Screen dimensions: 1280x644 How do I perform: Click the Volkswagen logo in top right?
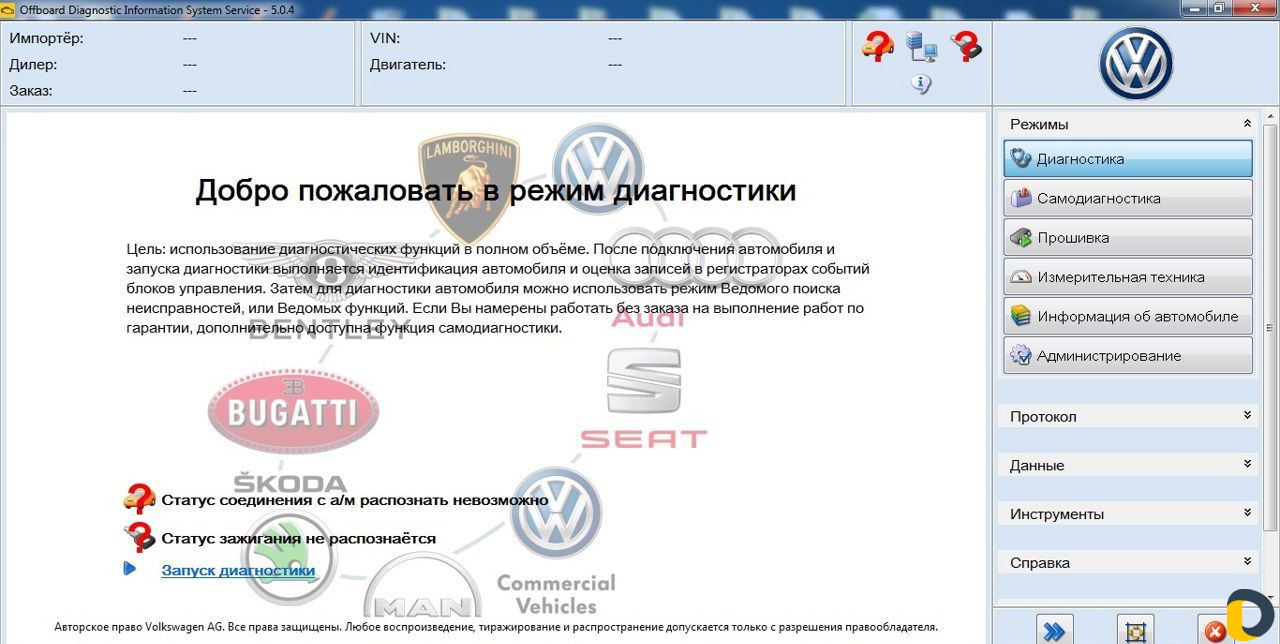(x=1136, y=63)
